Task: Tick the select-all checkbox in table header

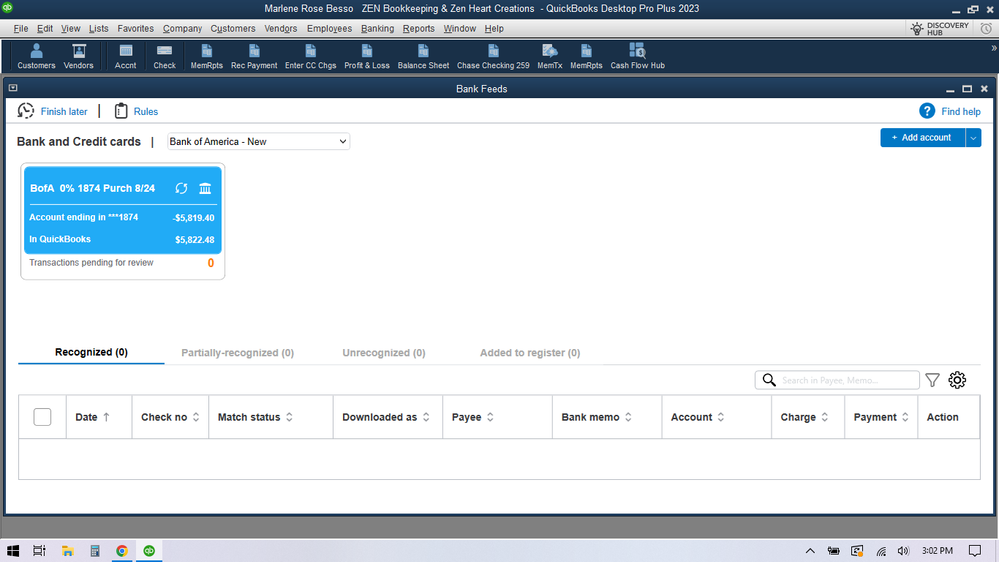Action: coord(42,417)
